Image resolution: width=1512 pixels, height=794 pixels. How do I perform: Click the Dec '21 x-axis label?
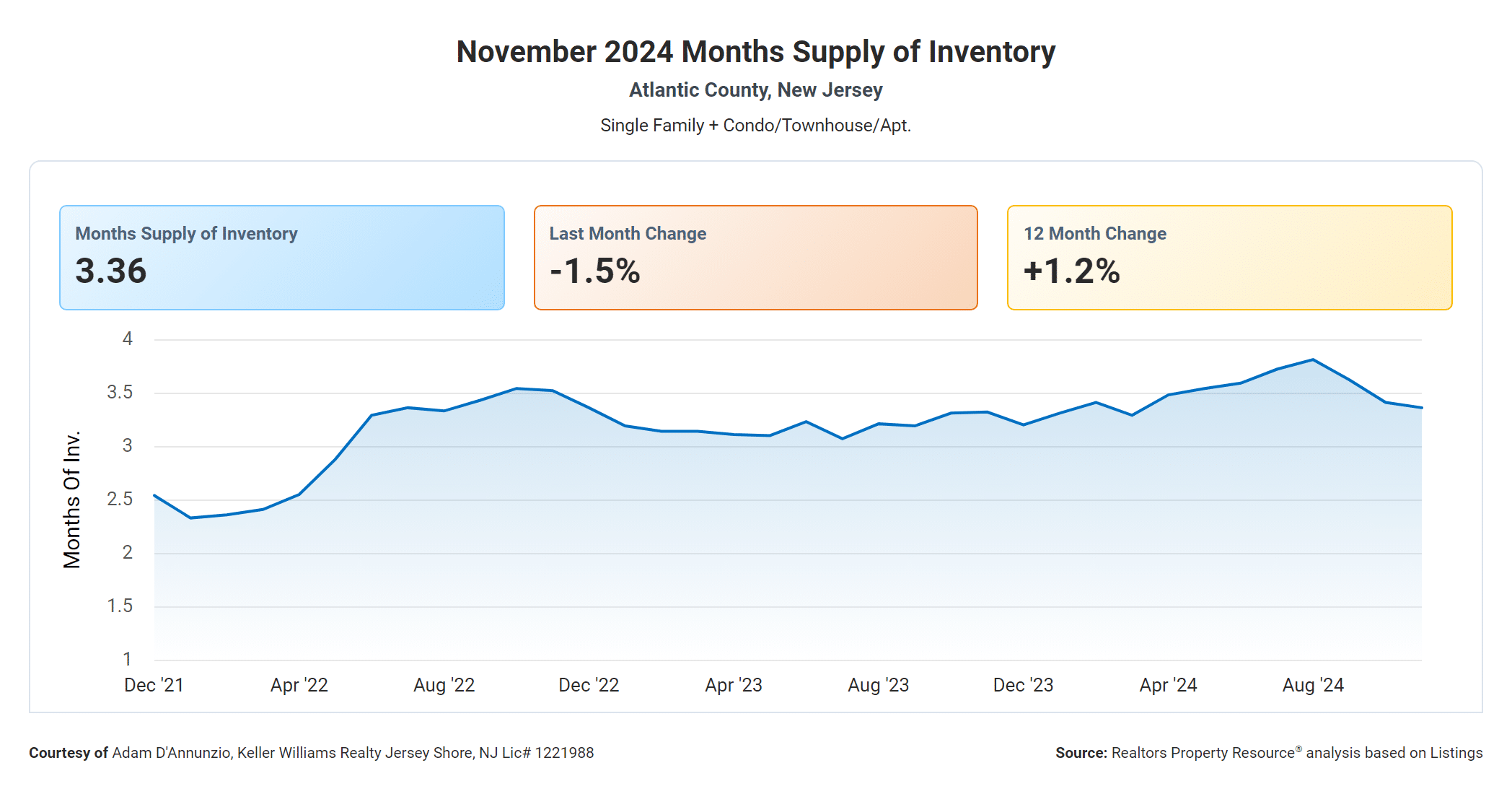pyautogui.click(x=154, y=685)
